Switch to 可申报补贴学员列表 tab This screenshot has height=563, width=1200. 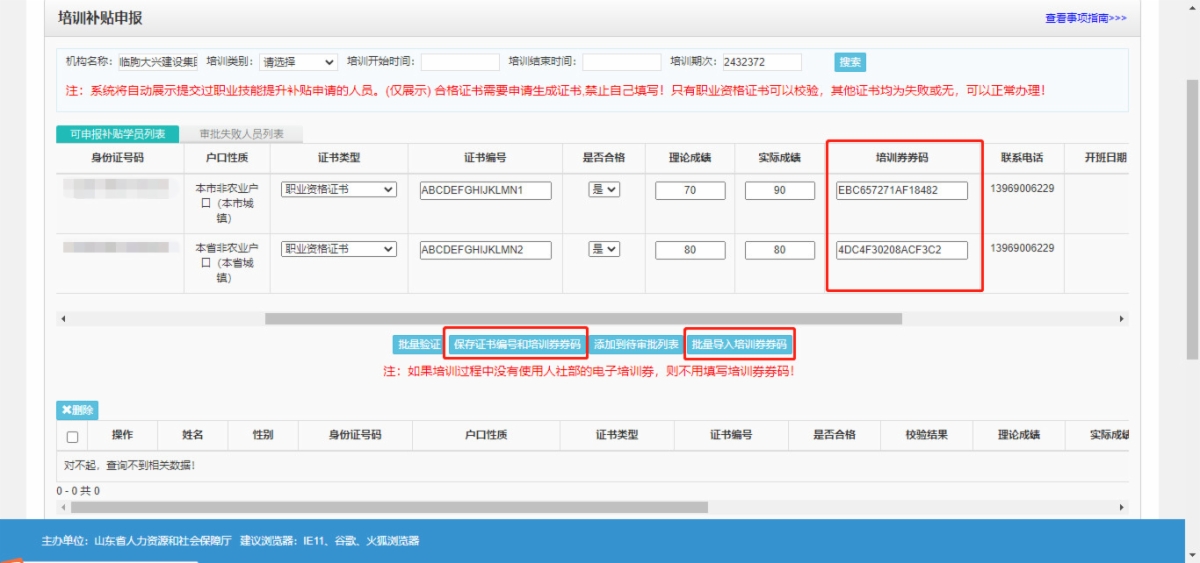pyautogui.click(x=118, y=134)
